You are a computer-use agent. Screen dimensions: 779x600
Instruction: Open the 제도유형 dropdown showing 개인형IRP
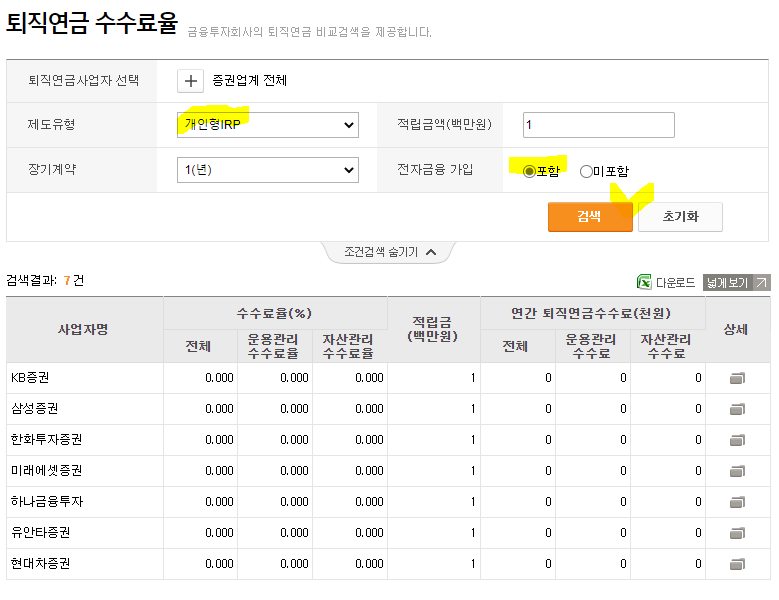pyautogui.click(x=268, y=125)
